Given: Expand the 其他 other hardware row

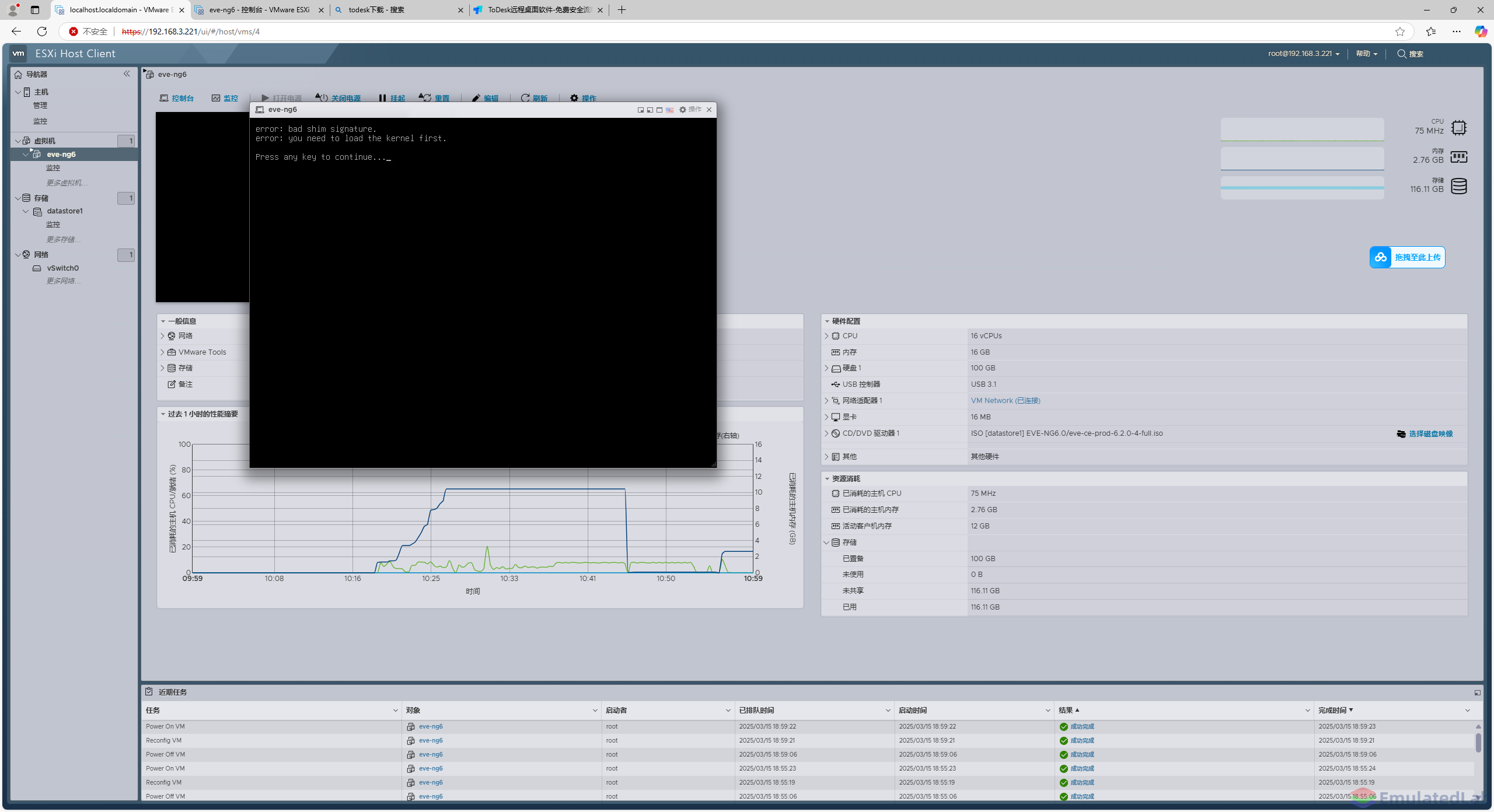Looking at the screenshot, I should [826, 457].
